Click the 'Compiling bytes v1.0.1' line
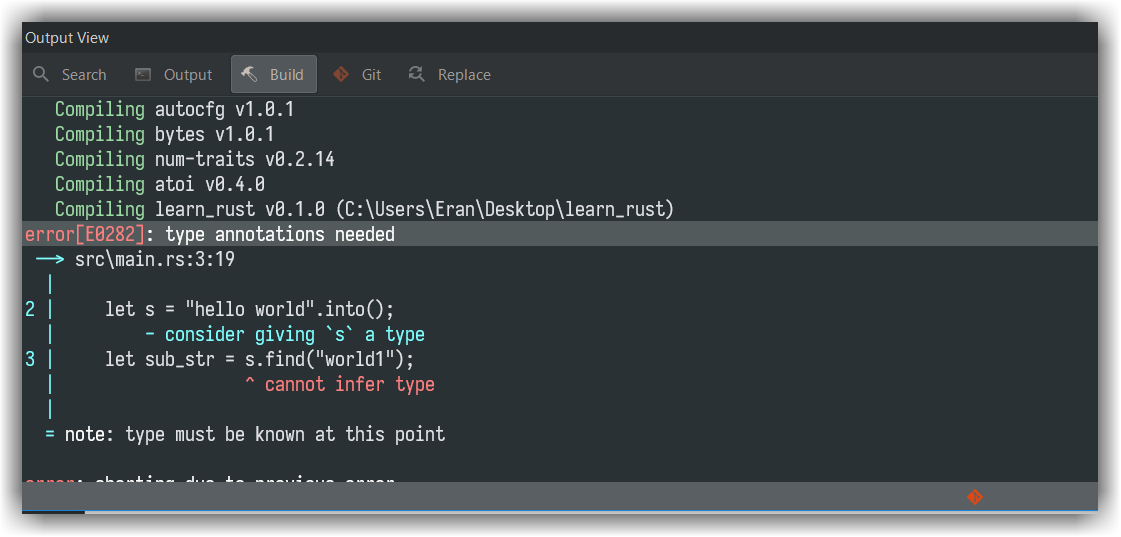Image resolution: width=1121 pixels, height=537 pixels. coord(164,134)
